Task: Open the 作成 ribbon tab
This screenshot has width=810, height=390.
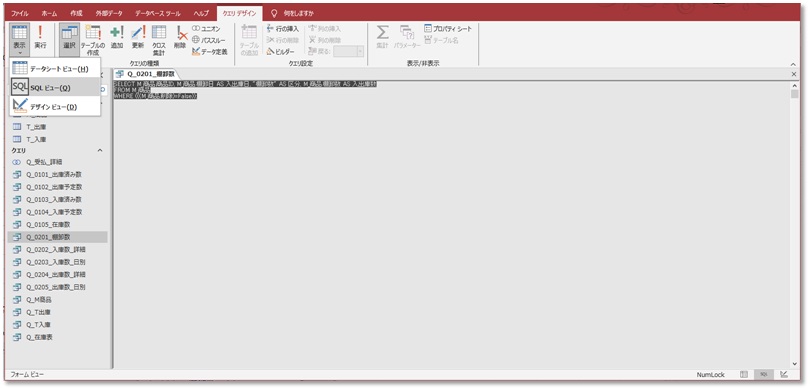Action: coord(76,13)
